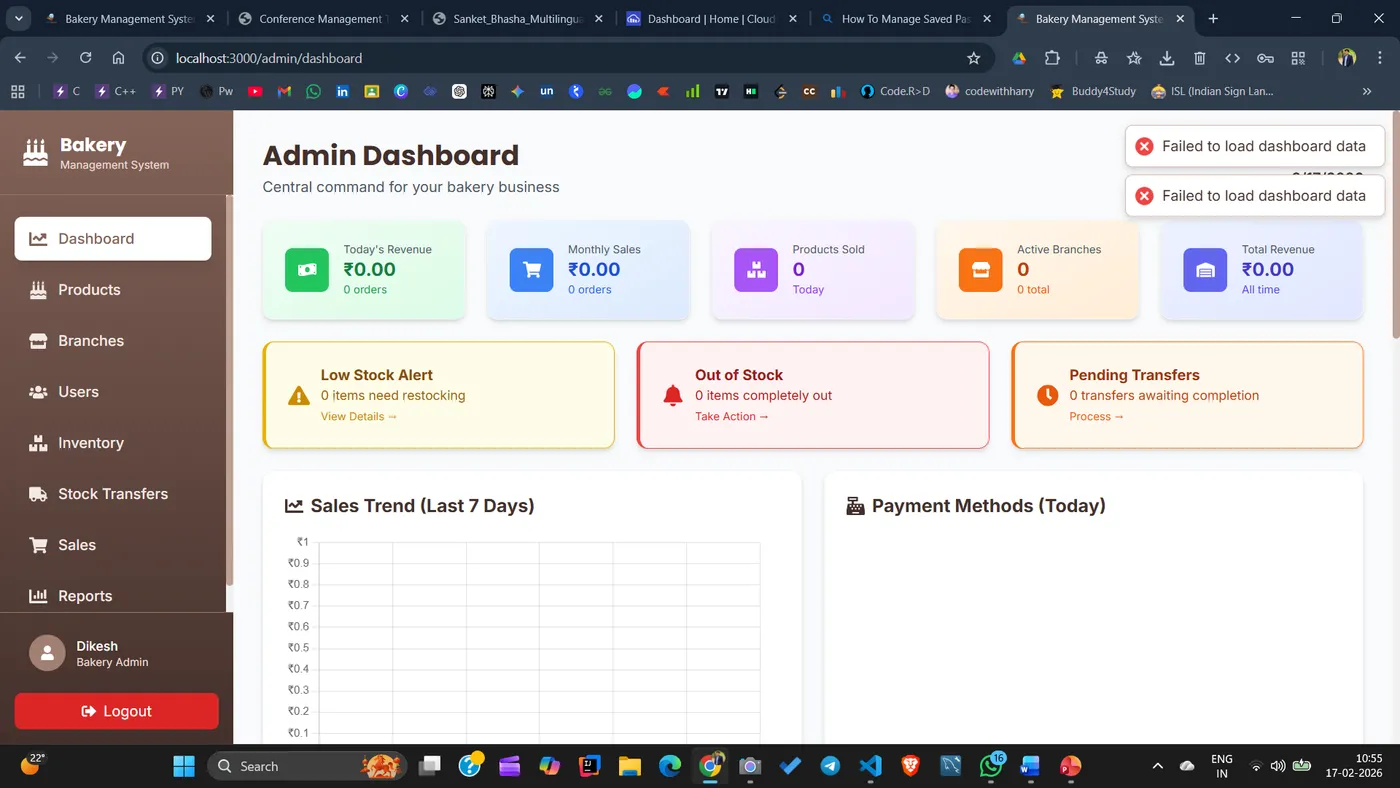Switch to the Conference Management tab
Image resolution: width=1400 pixels, height=788 pixels.
tap(321, 18)
